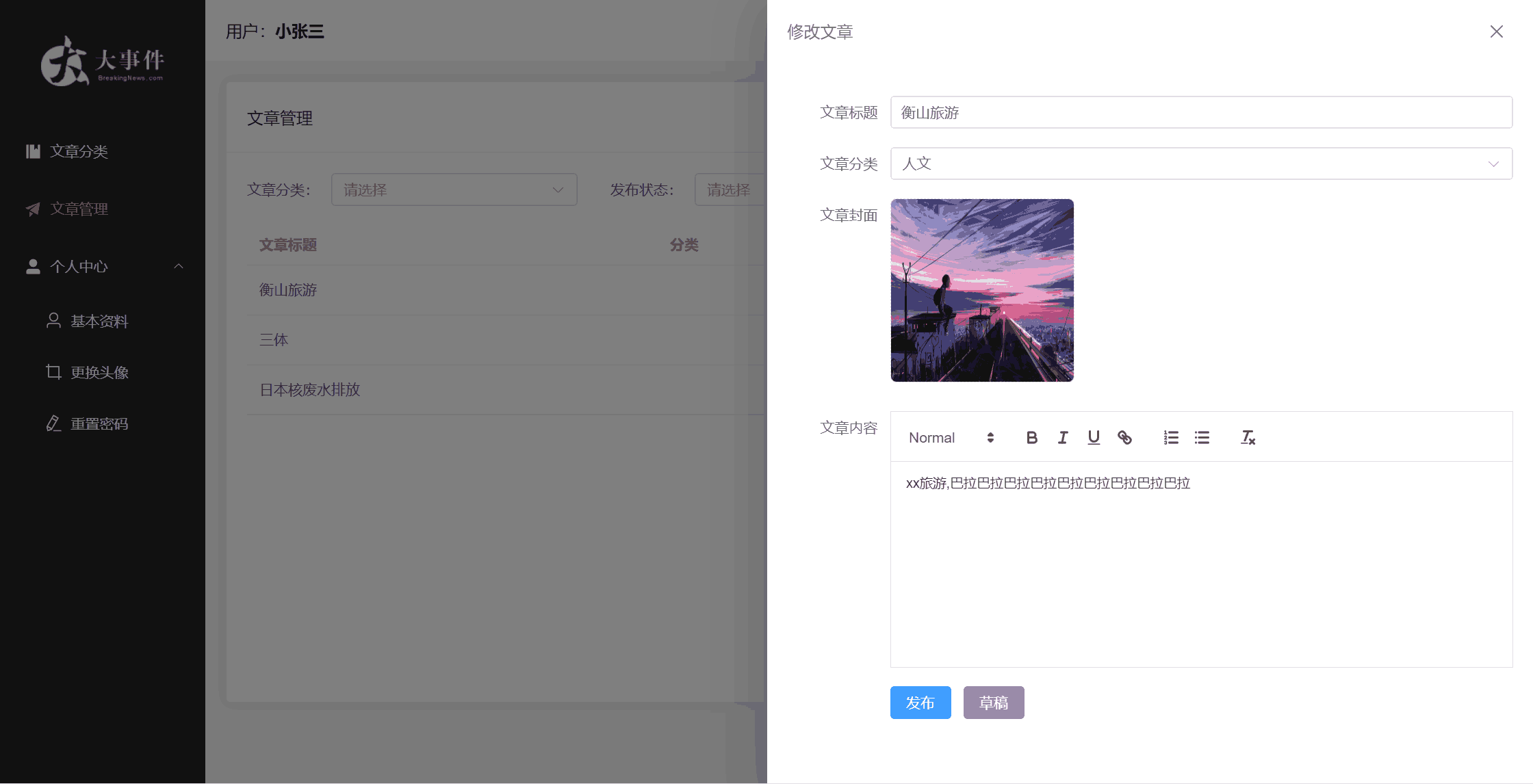Expand the 人文 category dropdown
The width and height of the screenshot is (1533, 784).
click(1201, 164)
